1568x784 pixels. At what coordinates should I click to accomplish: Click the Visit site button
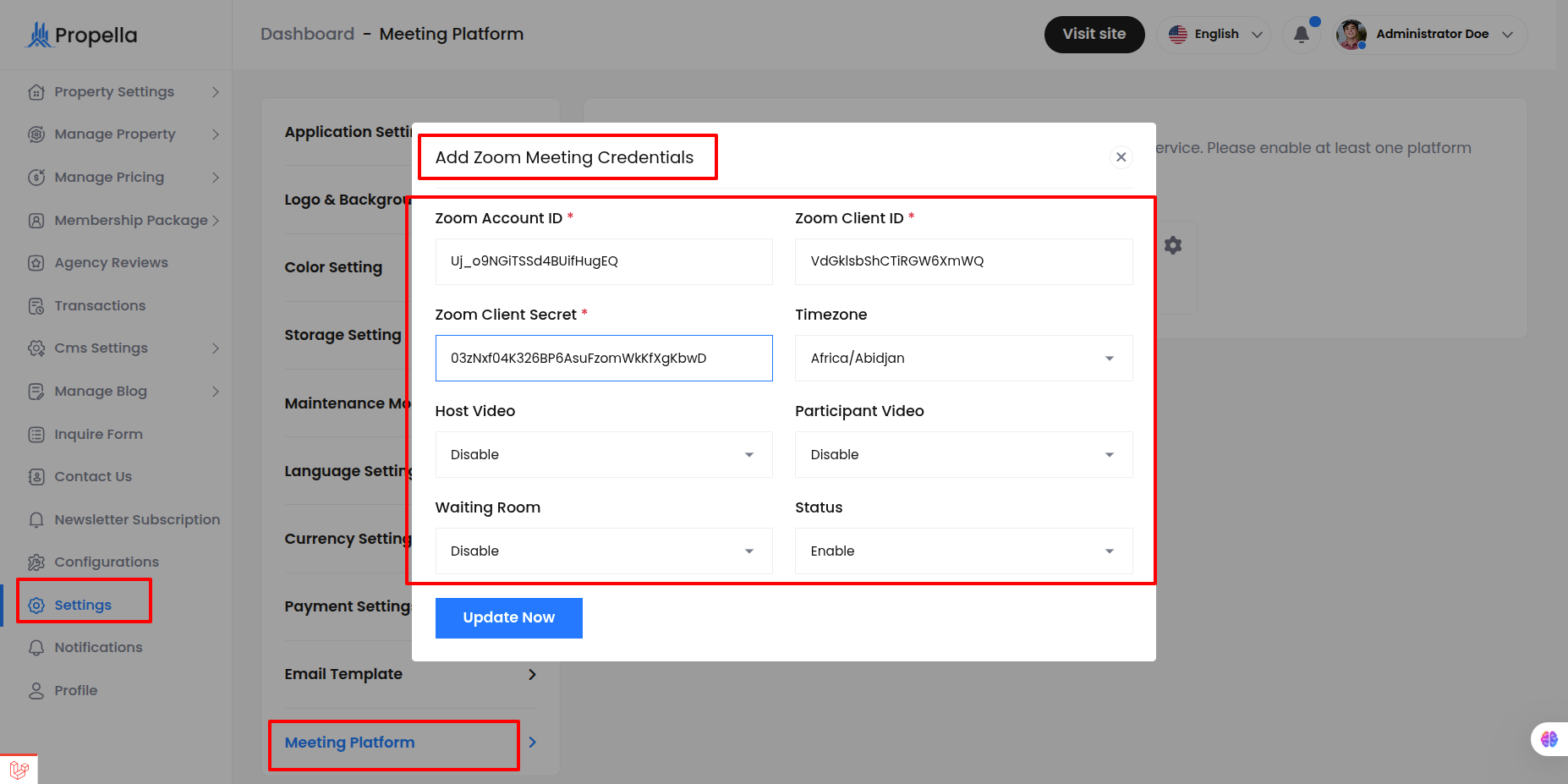(1094, 35)
